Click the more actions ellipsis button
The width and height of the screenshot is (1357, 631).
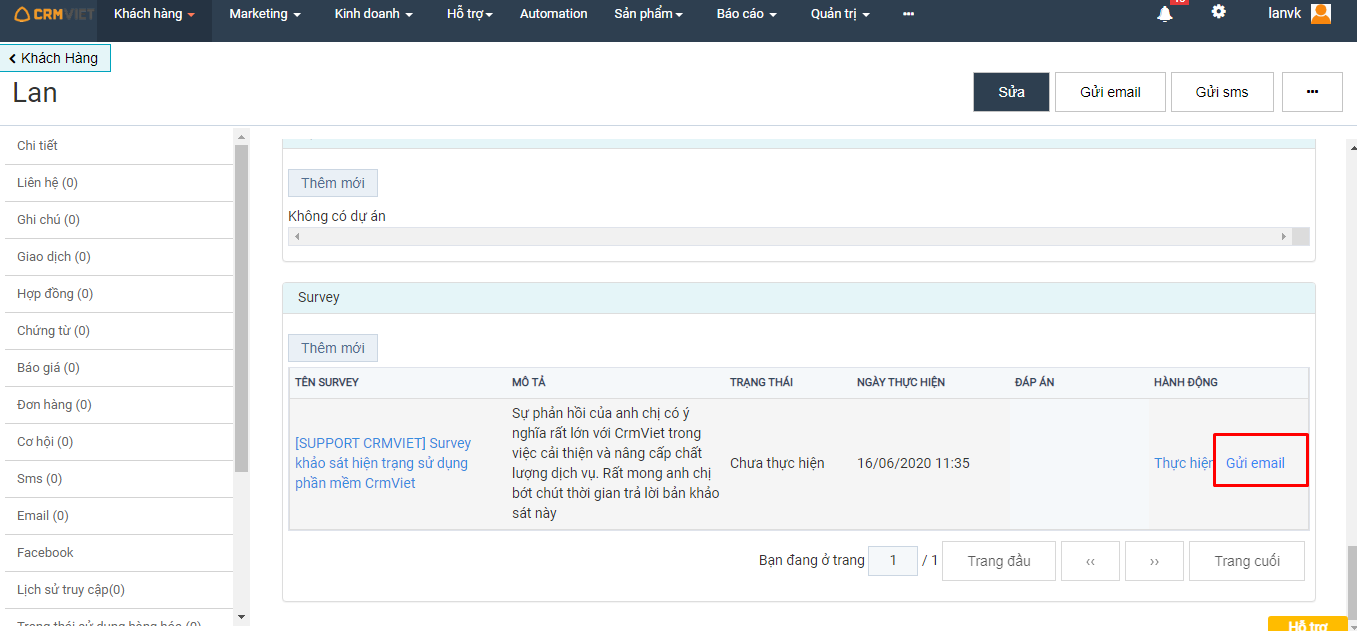pos(1312,92)
